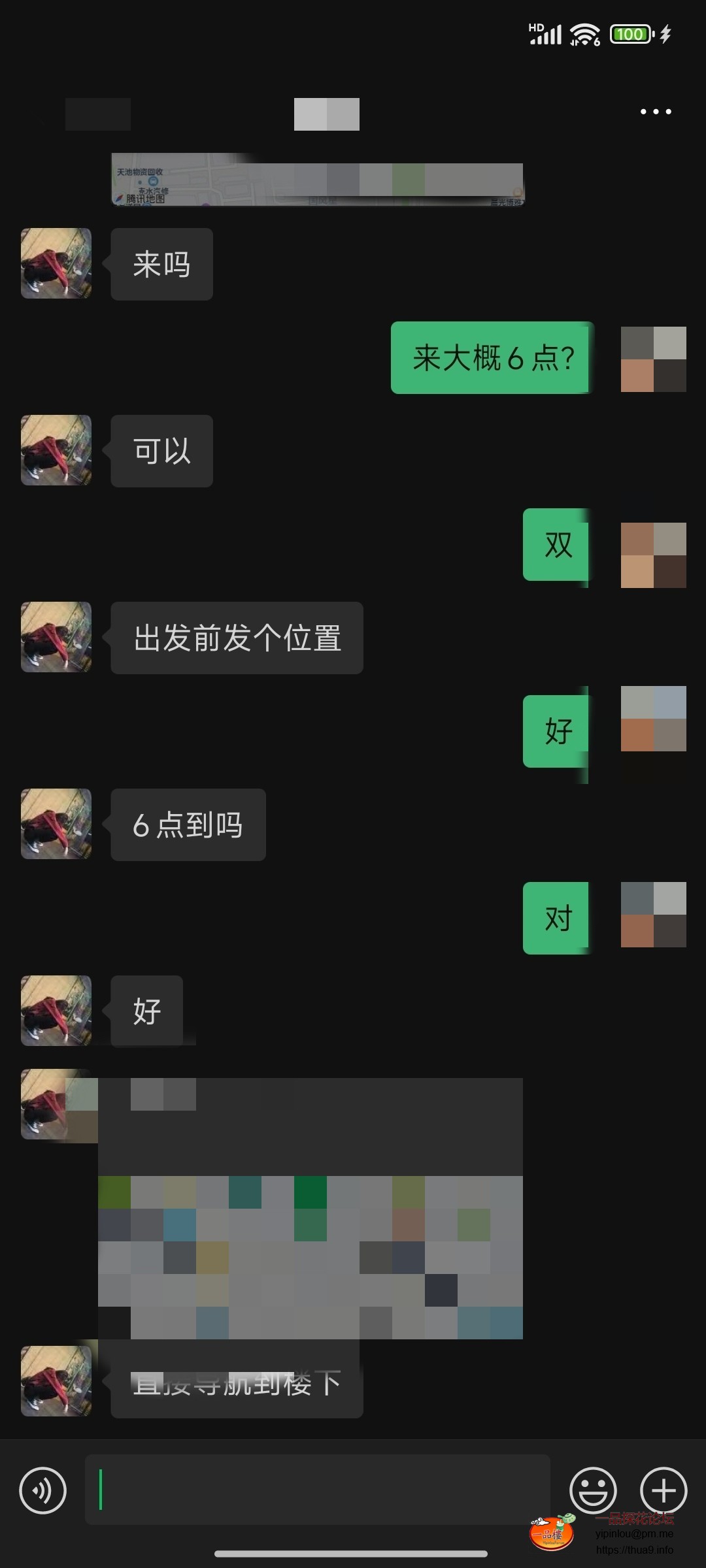Tap the 6点到吗 message bubble
Image resolution: width=706 pixels, height=1568 pixels.
[x=188, y=825]
